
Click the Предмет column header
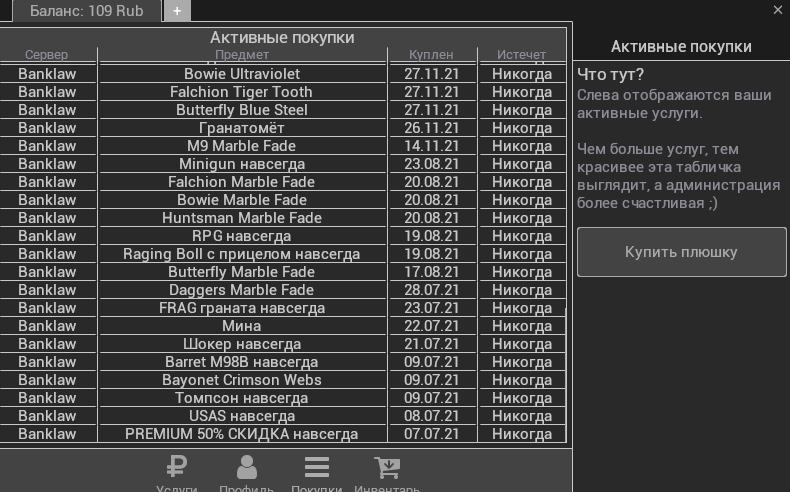pos(242,54)
